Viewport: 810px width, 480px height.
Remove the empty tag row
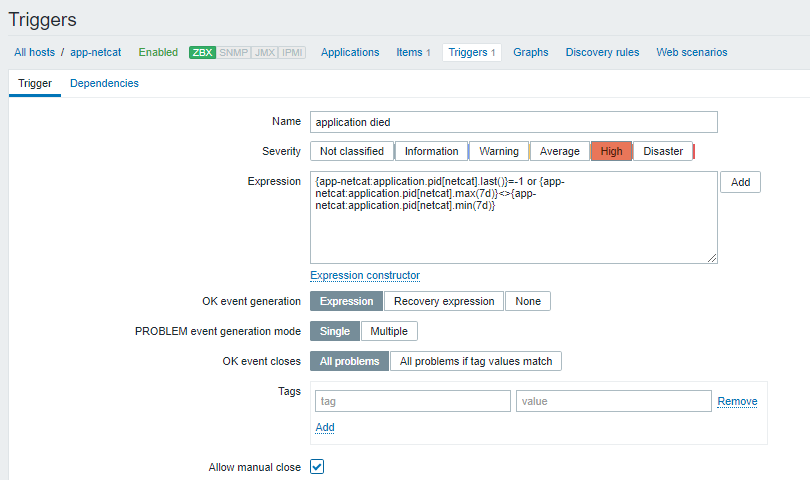point(737,401)
